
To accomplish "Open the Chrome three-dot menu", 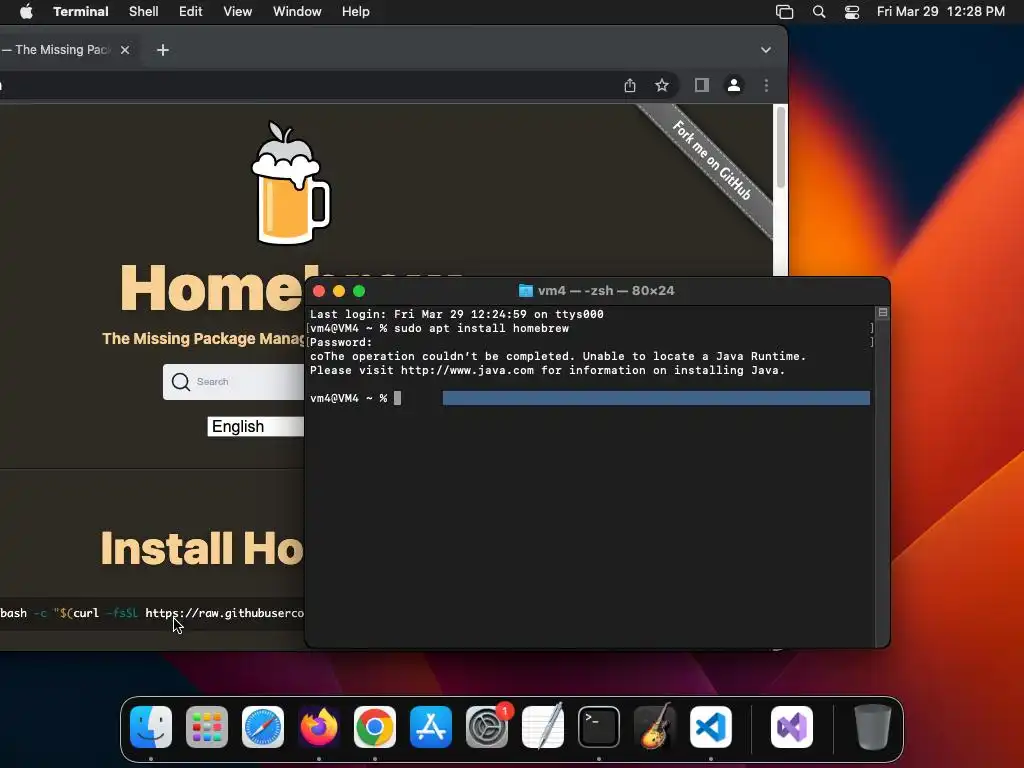I will click(766, 85).
